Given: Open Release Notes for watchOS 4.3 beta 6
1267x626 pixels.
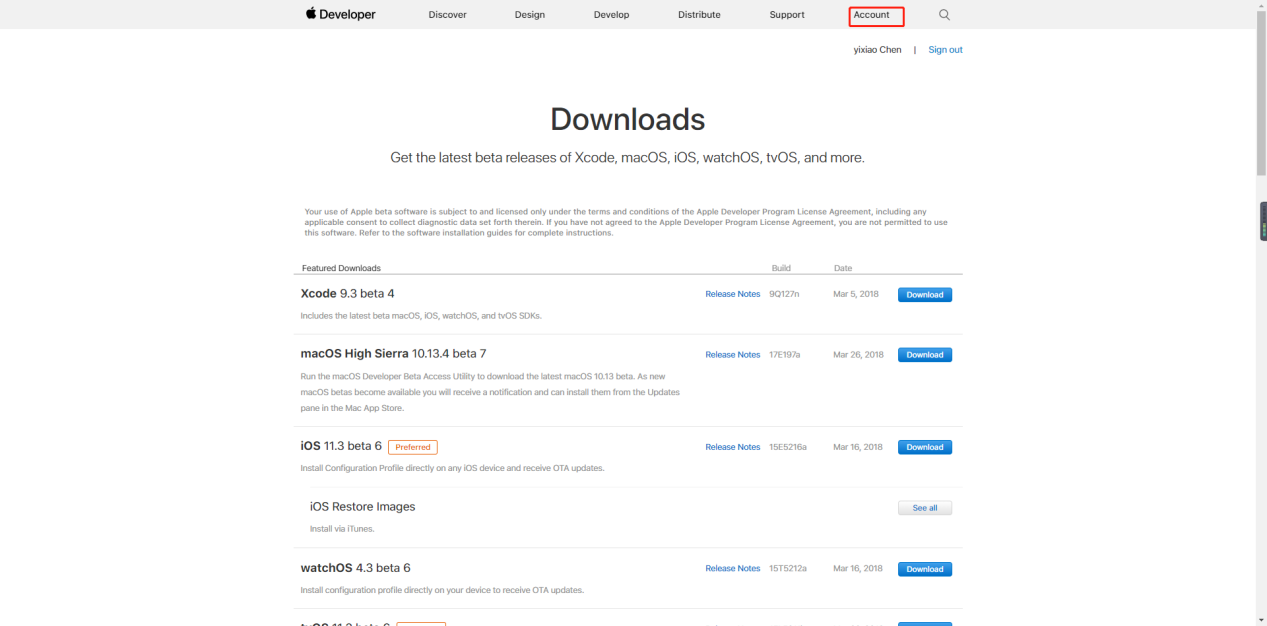Looking at the screenshot, I should [x=733, y=568].
